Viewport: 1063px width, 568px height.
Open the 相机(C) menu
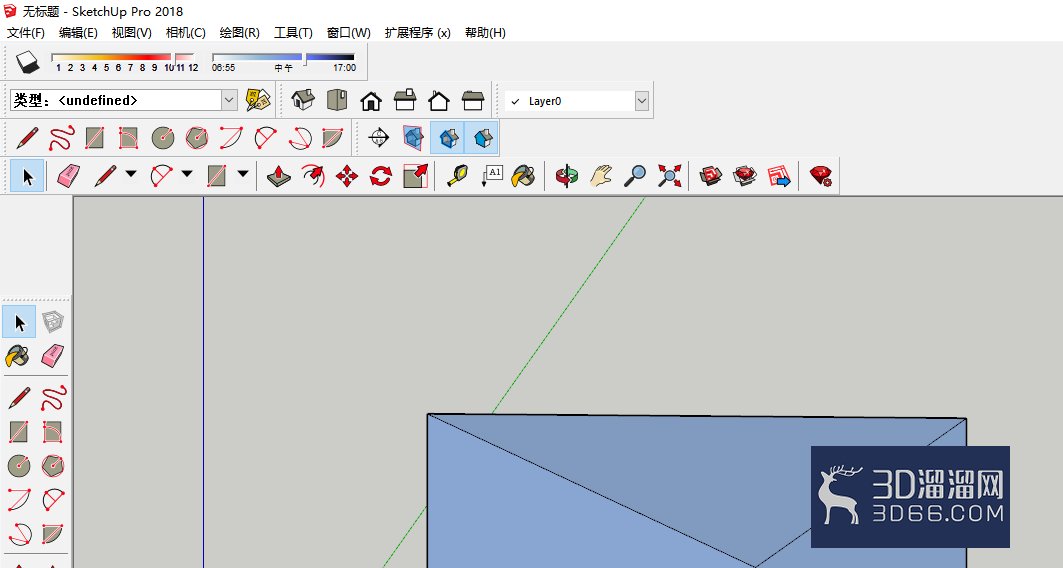point(185,33)
